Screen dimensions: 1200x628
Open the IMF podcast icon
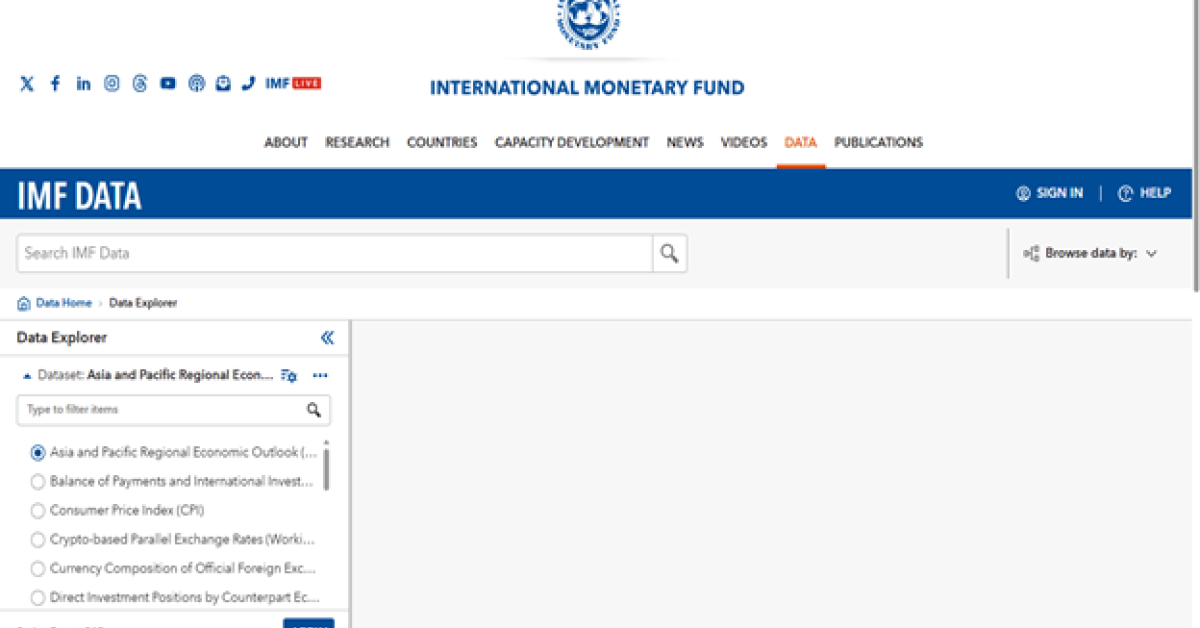point(195,83)
